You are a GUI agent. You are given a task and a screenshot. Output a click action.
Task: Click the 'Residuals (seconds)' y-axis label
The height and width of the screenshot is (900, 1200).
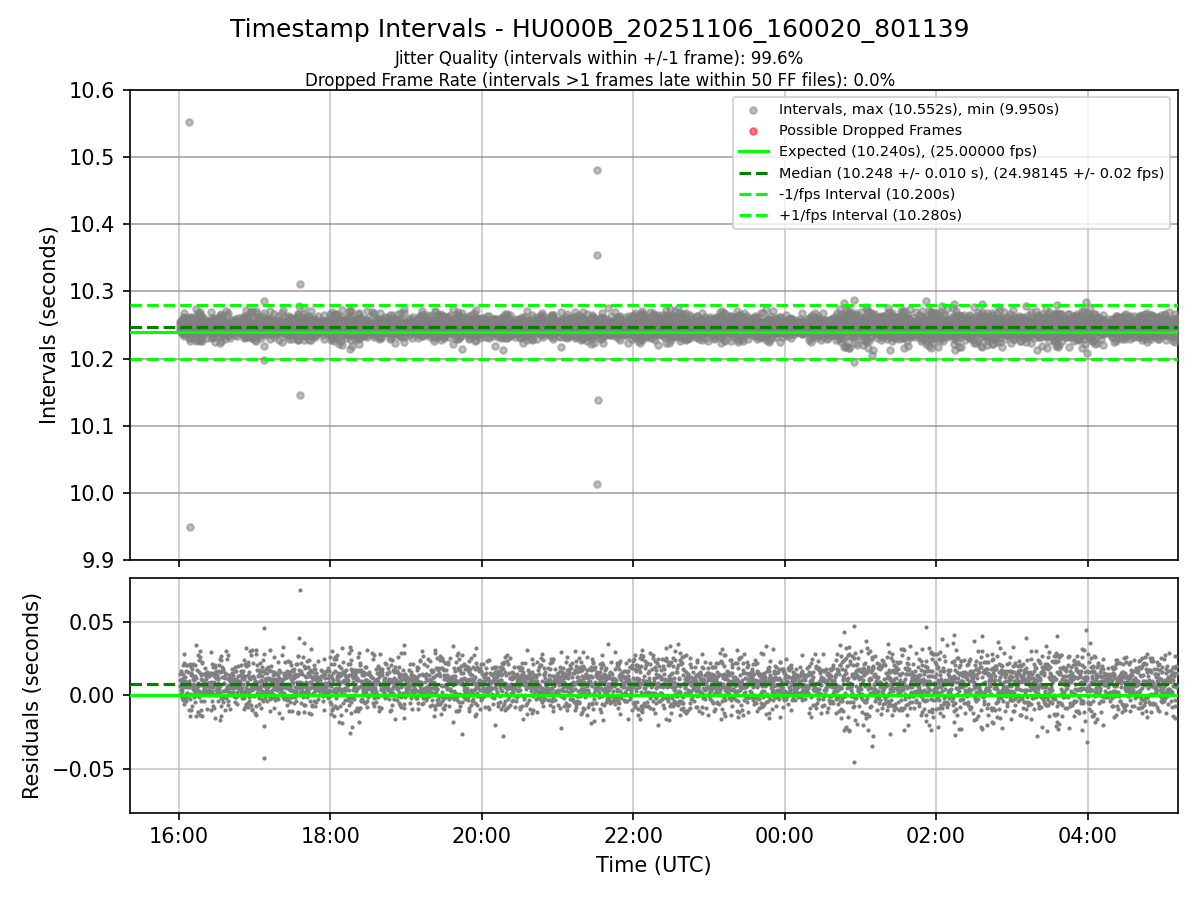pyautogui.click(x=31, y=696)
